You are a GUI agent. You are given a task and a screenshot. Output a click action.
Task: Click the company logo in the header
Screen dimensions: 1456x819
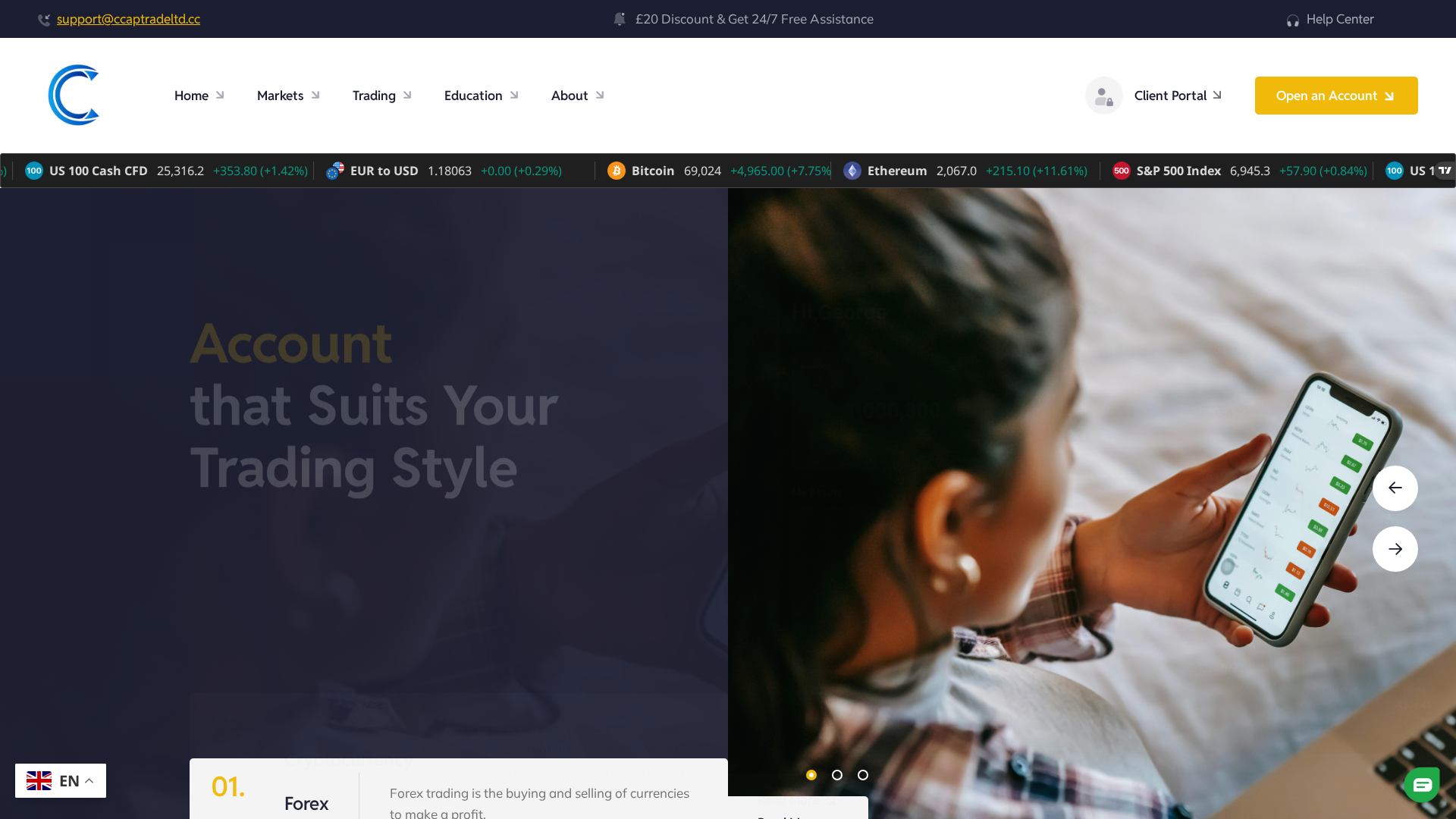74,95
